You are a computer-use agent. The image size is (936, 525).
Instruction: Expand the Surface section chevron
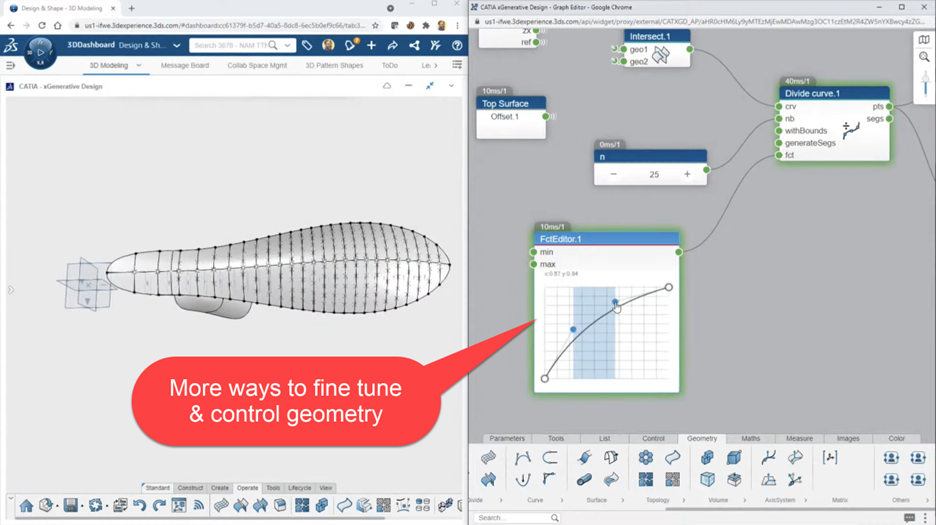623,501
